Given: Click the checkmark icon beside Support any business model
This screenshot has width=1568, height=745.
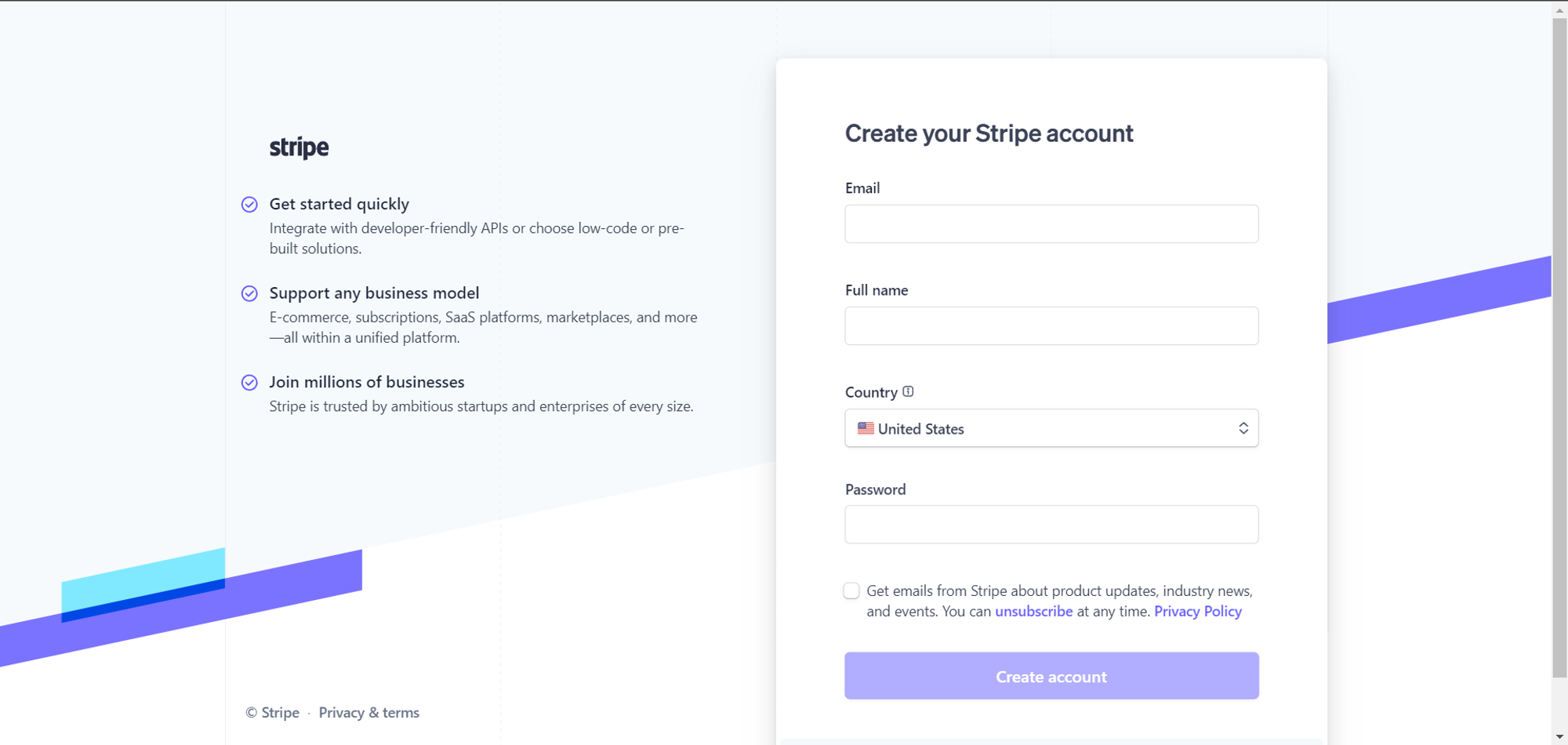Looking at the screenshot, I should pyautogui.click(x=249, y=293).
